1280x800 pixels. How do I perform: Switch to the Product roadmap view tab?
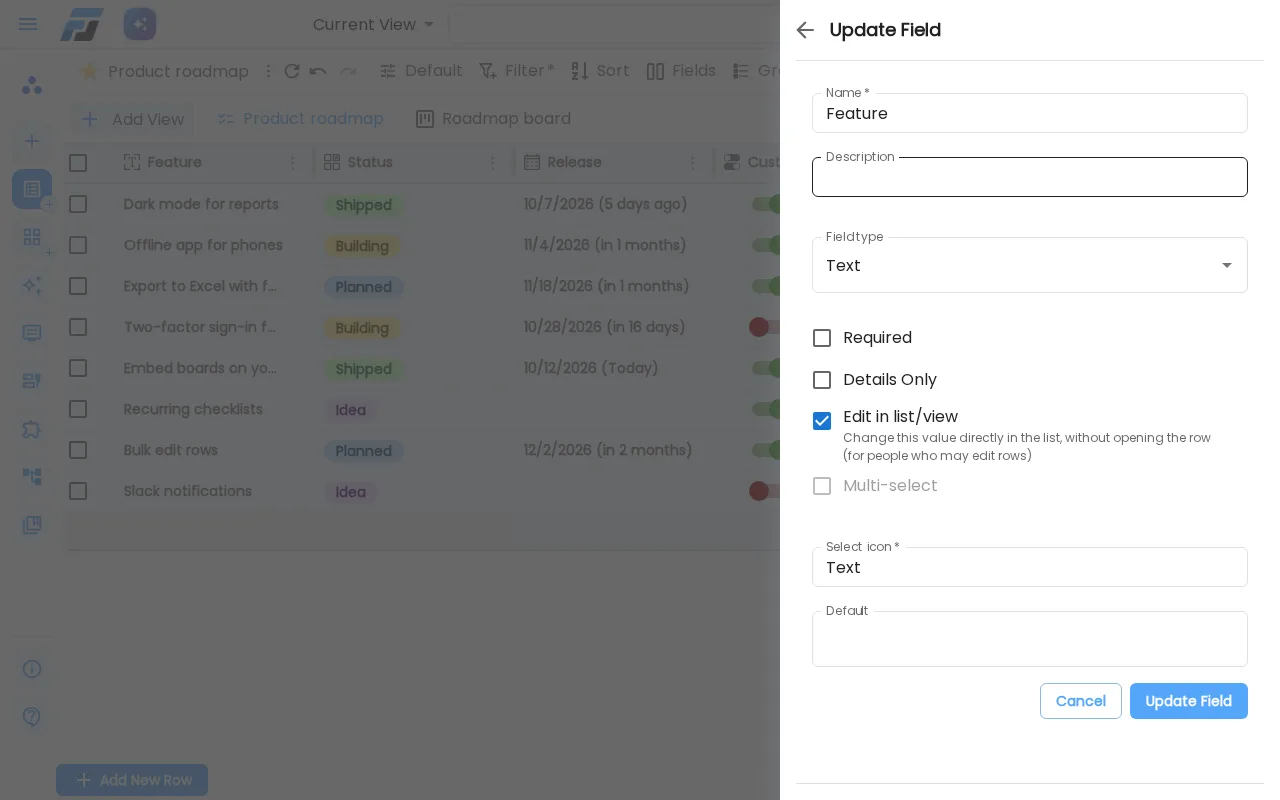(x=301, y=119)
